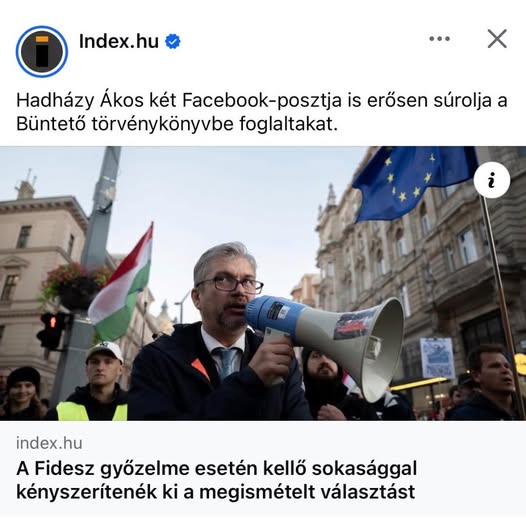Open the article photo of man with megaphone
526x526 pixels.
[263, 283]
